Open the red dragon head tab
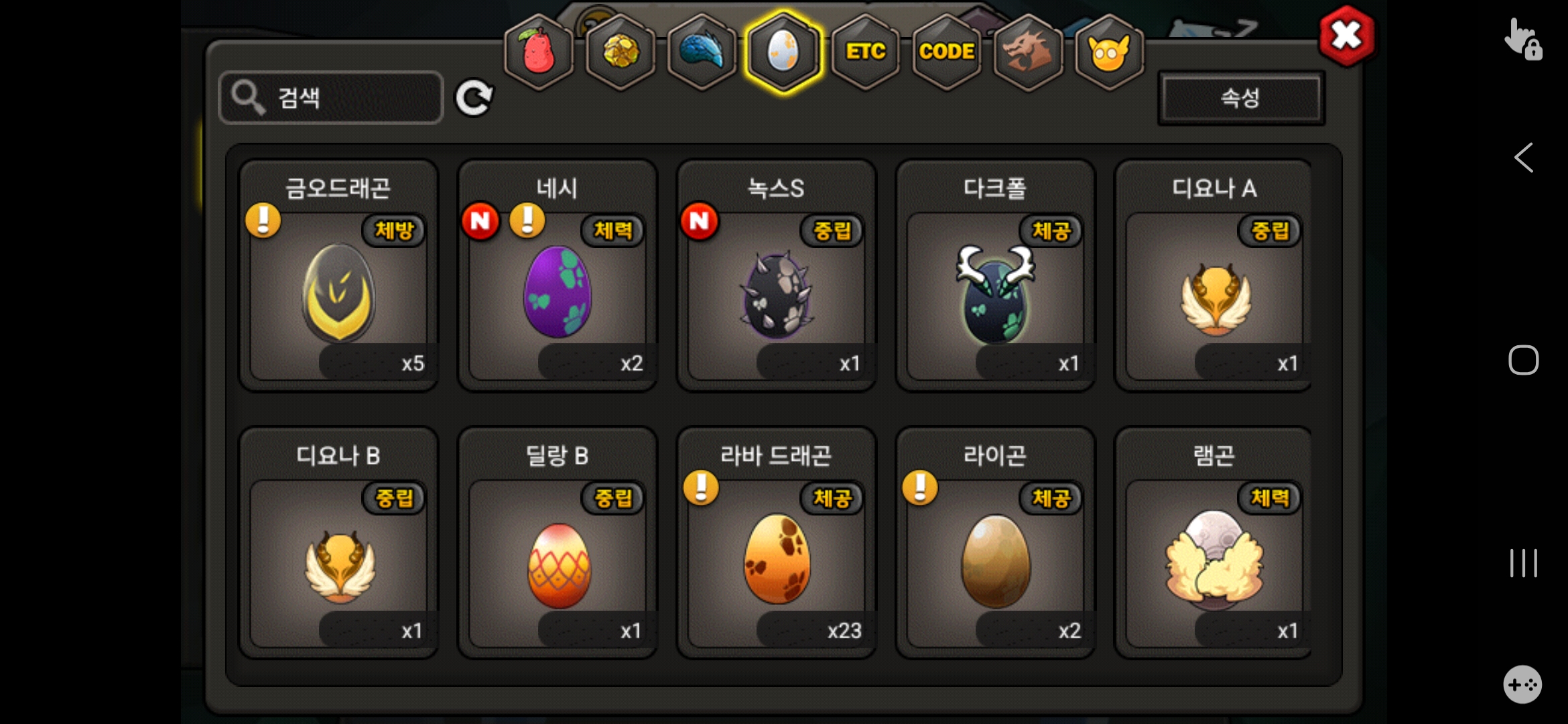 [x=1028, y=52]
